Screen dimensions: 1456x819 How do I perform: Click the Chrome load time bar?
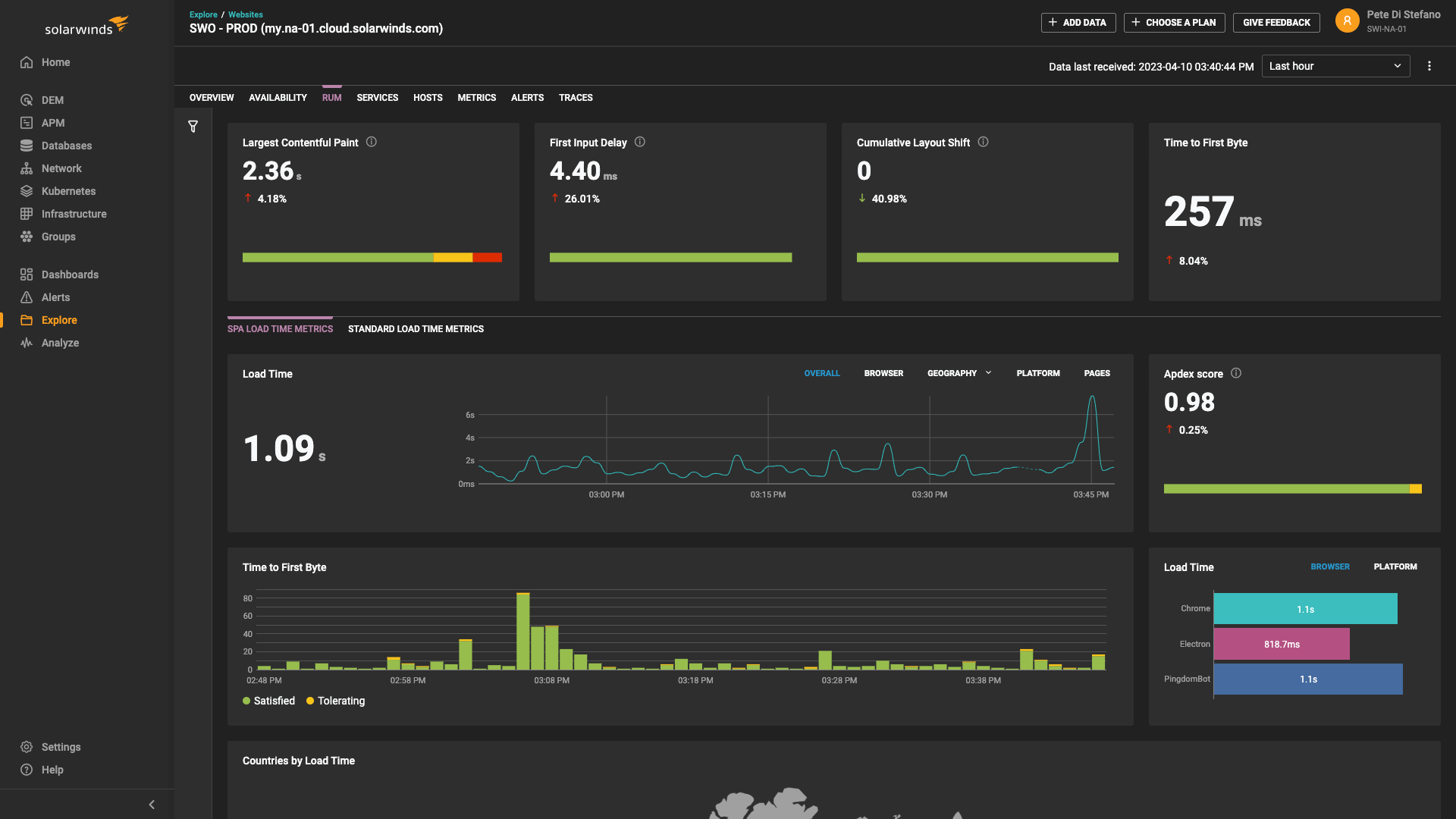click(1305, 608)
